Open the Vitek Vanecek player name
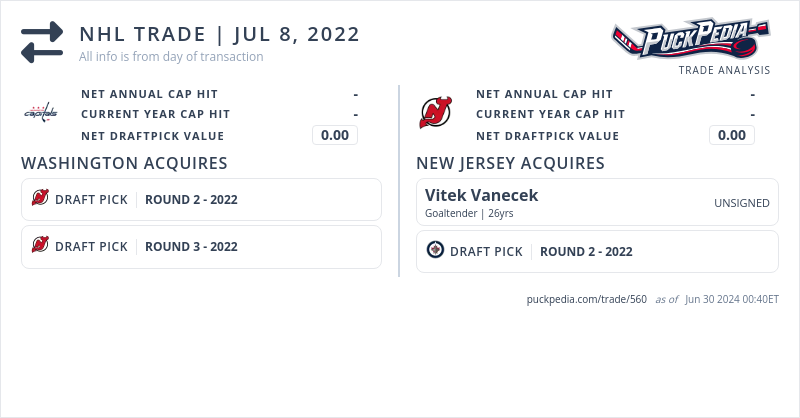The height and width of the screenshot is (418, 800). pyautogui.click(x=481, y=194)
